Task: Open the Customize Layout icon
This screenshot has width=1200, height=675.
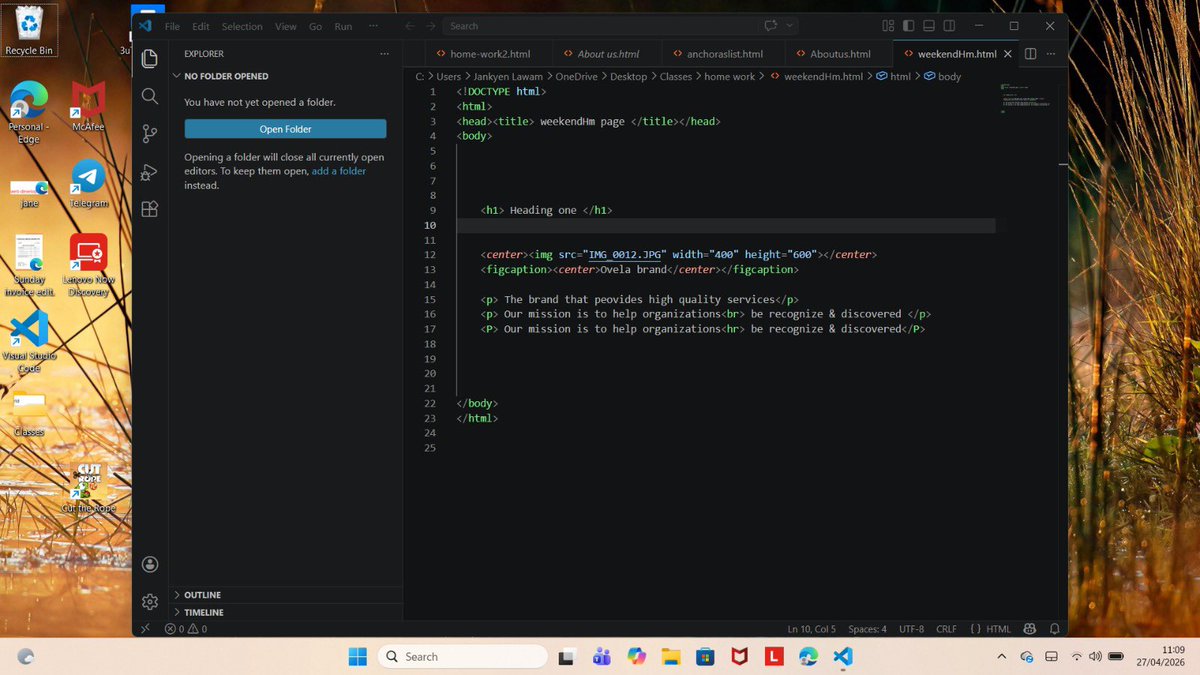Action: [x=888, y=26]
